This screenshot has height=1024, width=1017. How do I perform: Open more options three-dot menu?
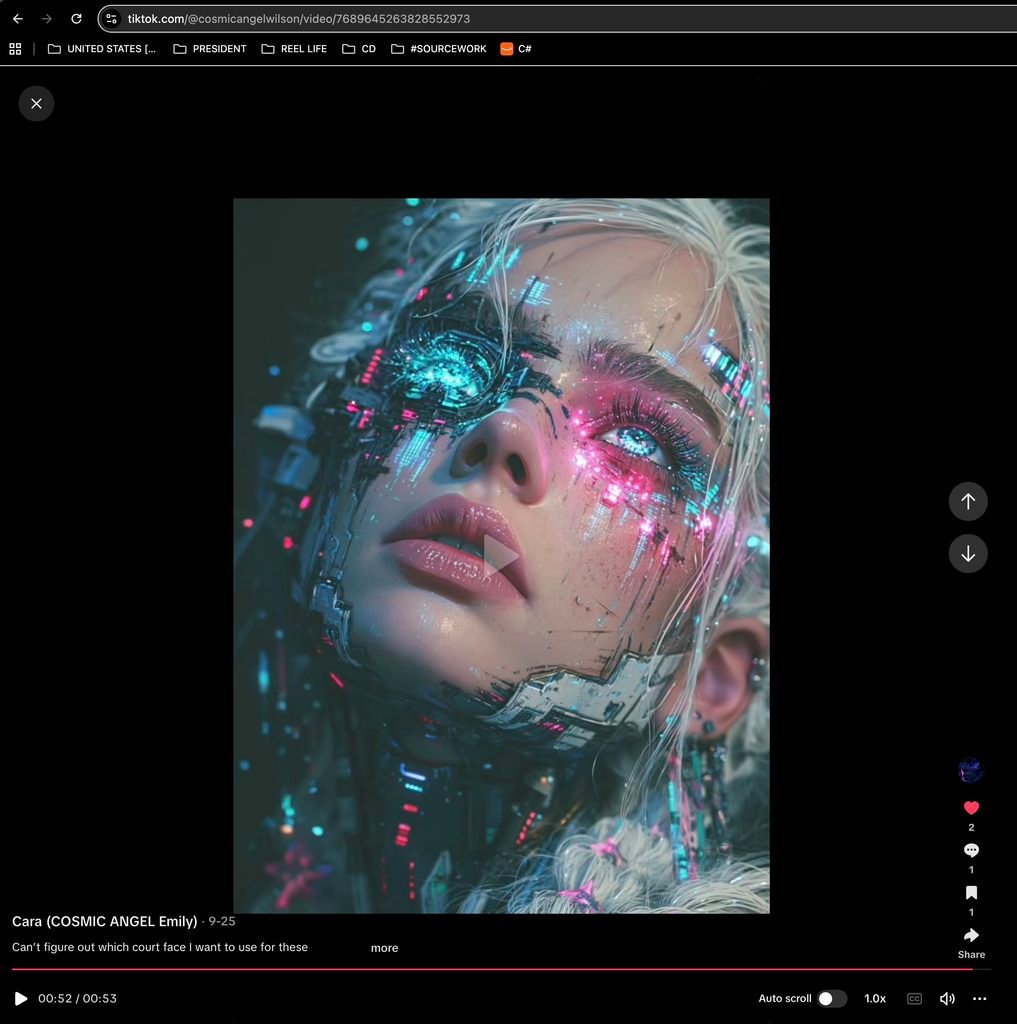979,999
